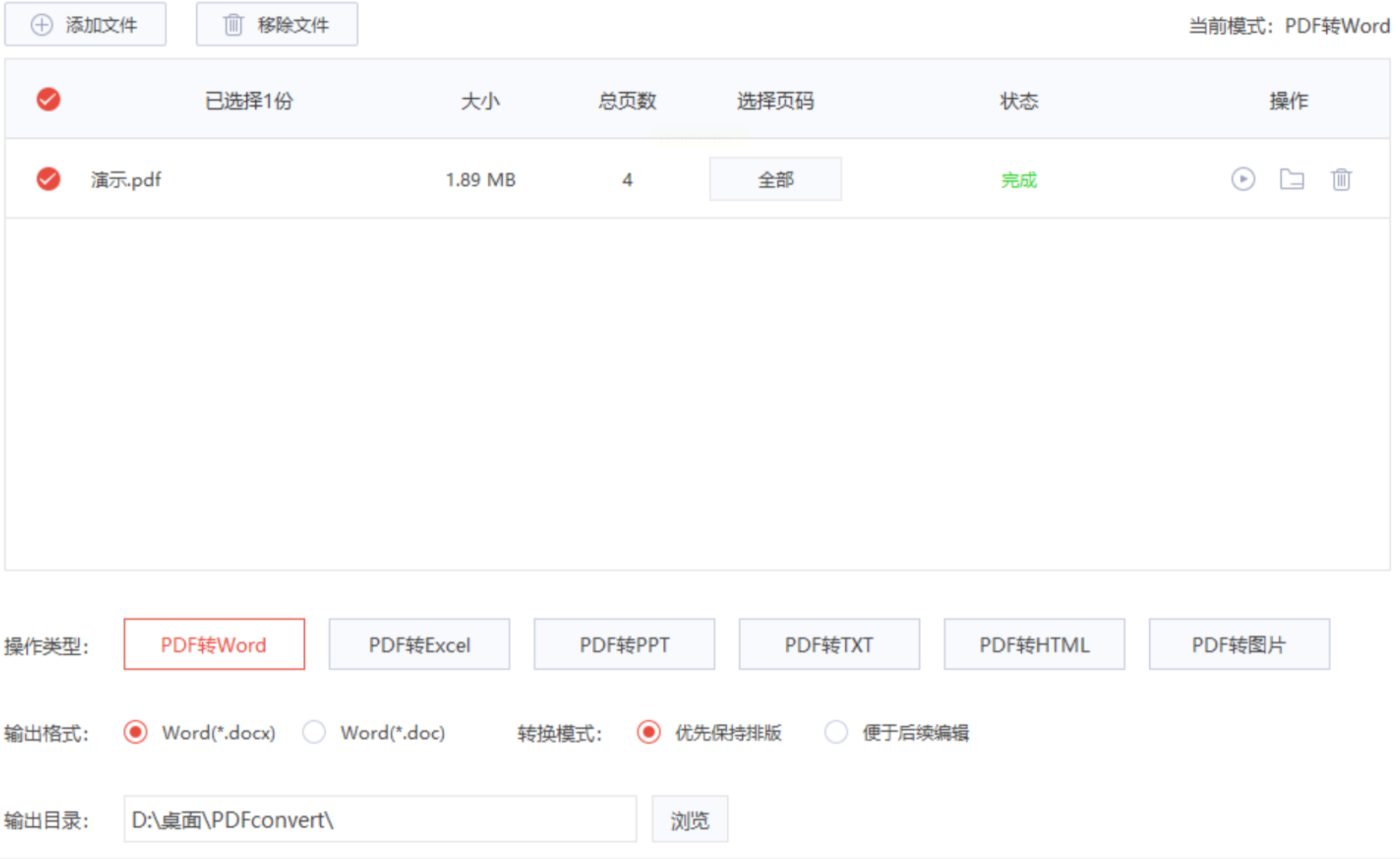Click the output directory path field
The image size is (1400, 859).
coord(380,820)
